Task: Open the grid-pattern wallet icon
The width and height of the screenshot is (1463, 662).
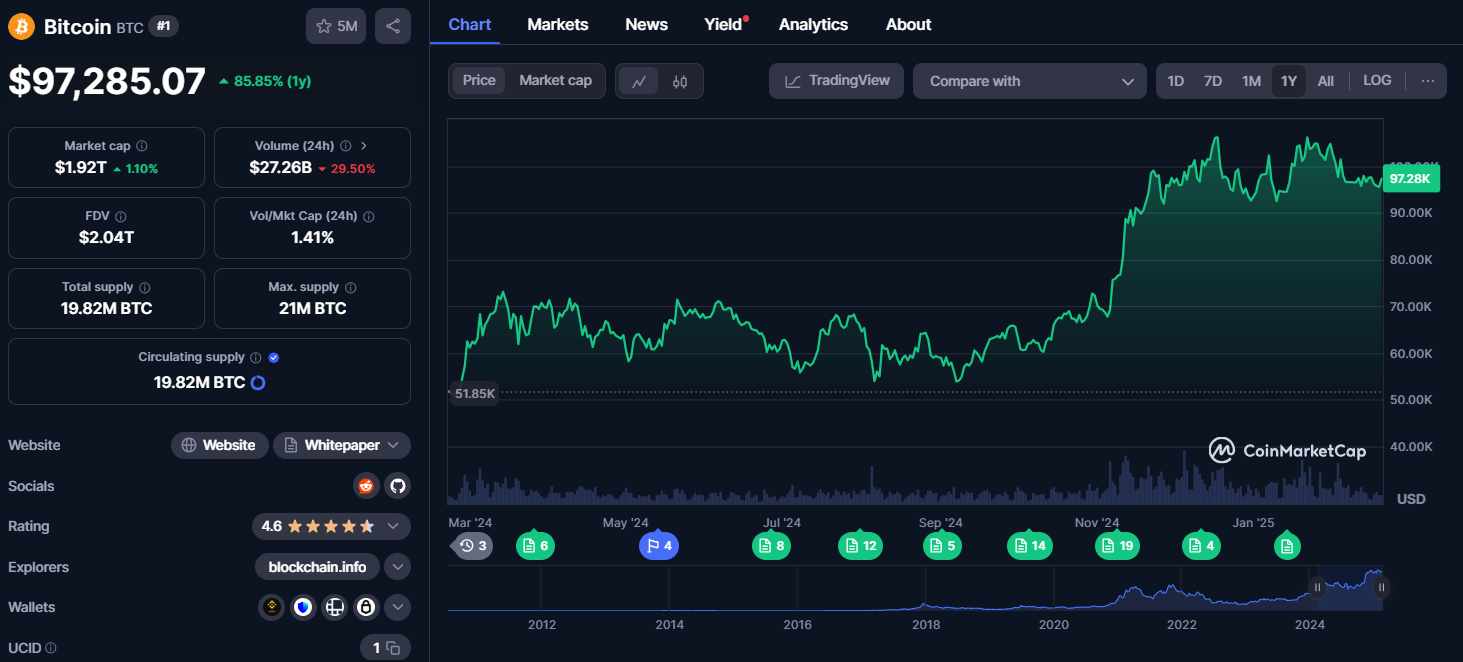Action: pos(335,607)
